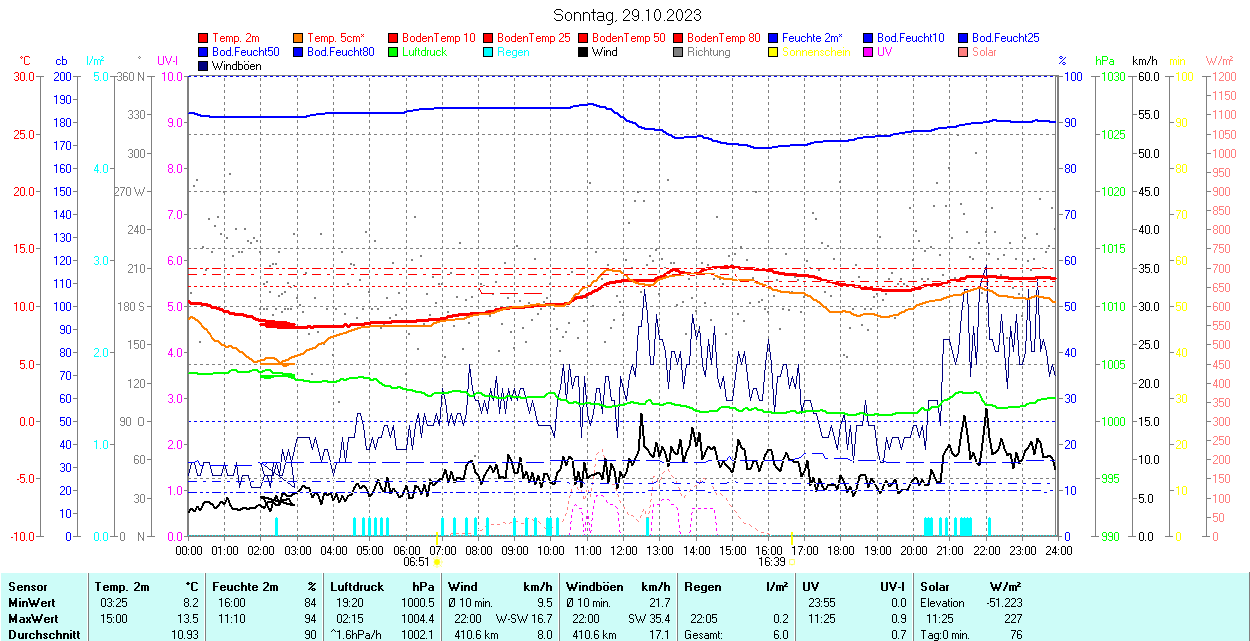
Task: Click the MaxWert row label
Action: pos(32,618)
